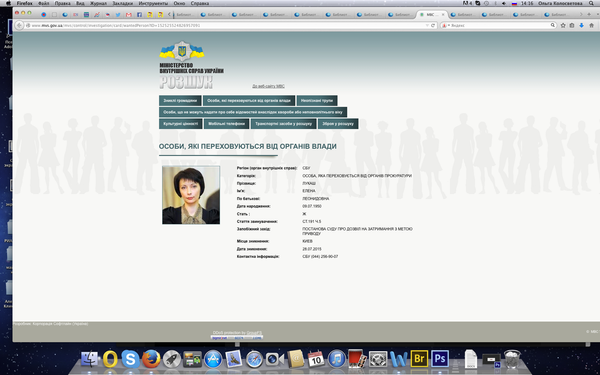Launch Photoshop from the dock
The image size is (600, 375).
coord(440,359)
